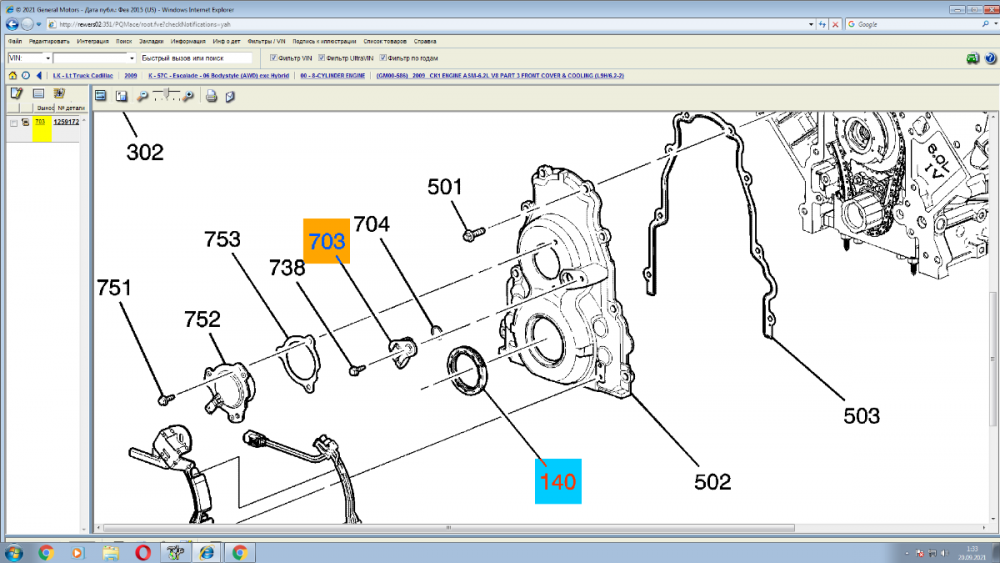The width and height of the screenshot is (1000, 563).
Task: Open the Справка menu
Action: pyautogui.click(x=424, y=42)
